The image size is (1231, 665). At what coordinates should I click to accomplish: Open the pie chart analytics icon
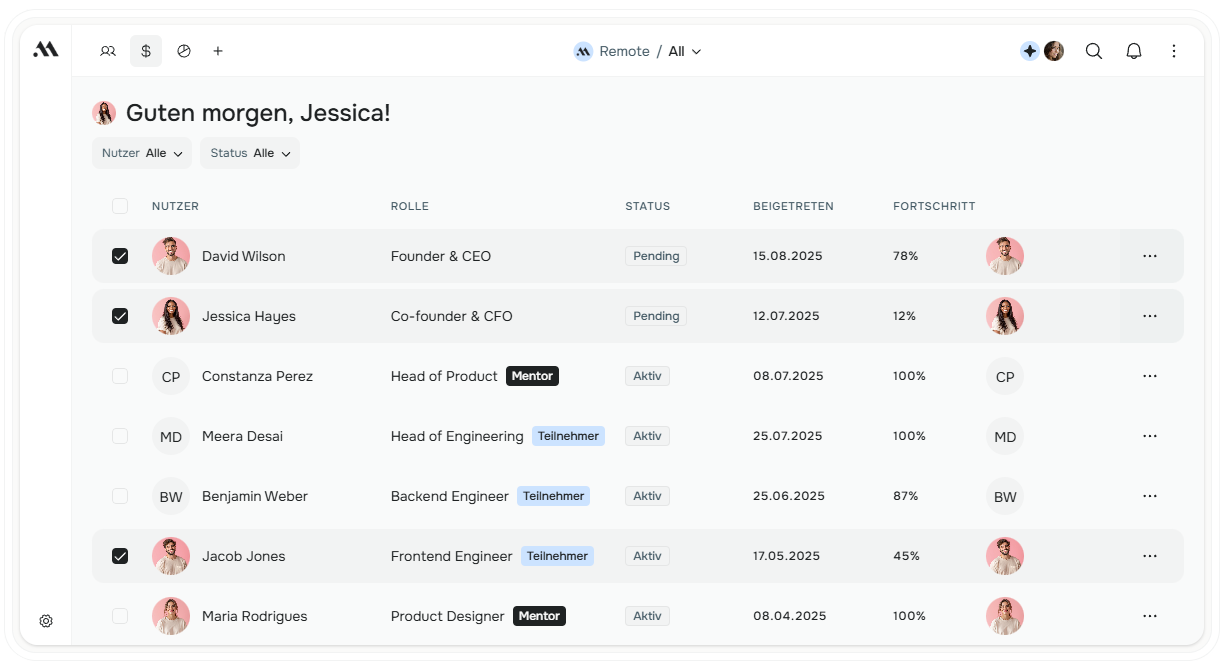pyautogui.click(x=184, y=51)
